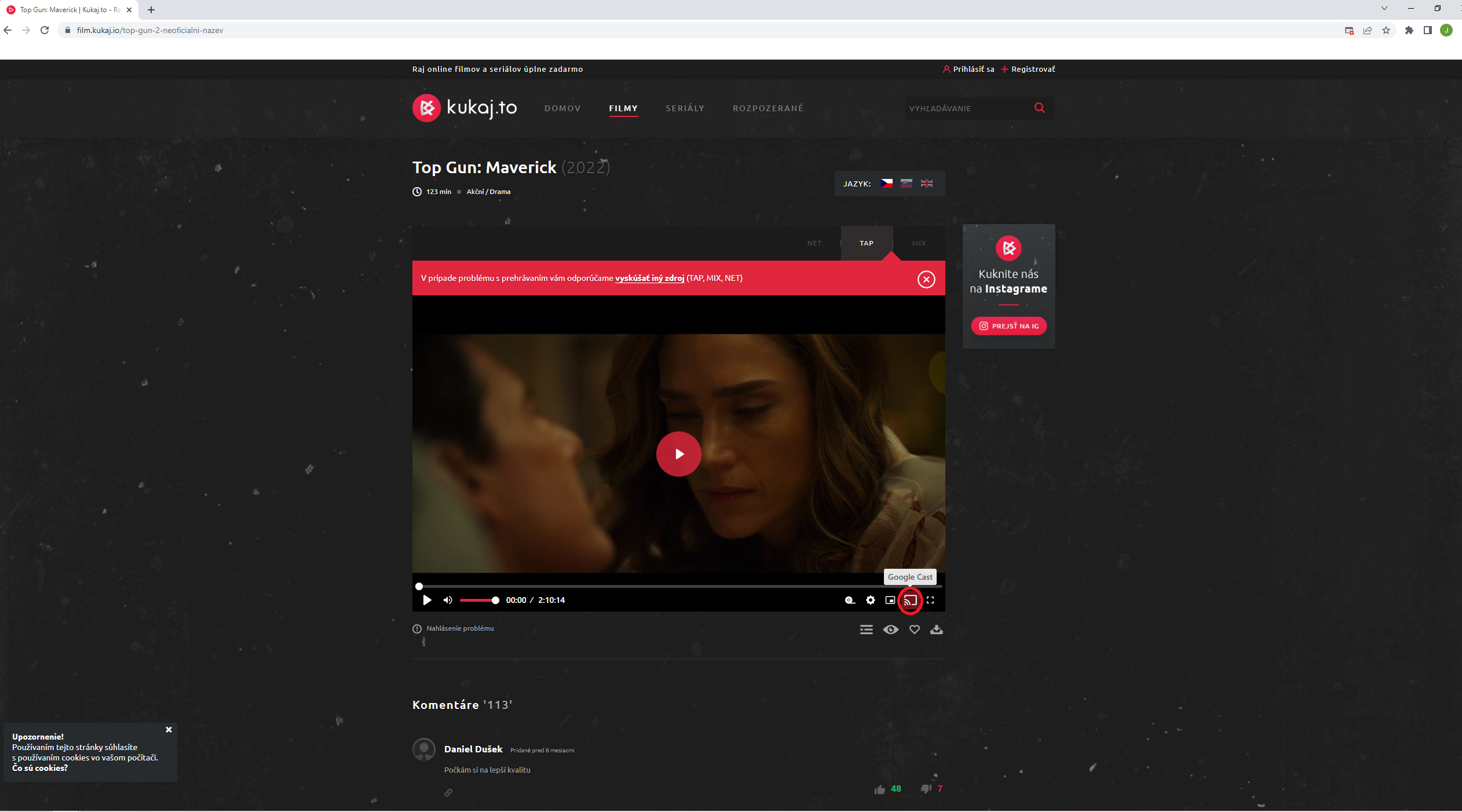Image resolution: width=1462 pixels, height=812 pixels.
Task: Bookmark this page with the star icon
Action: click(1386, 30)
